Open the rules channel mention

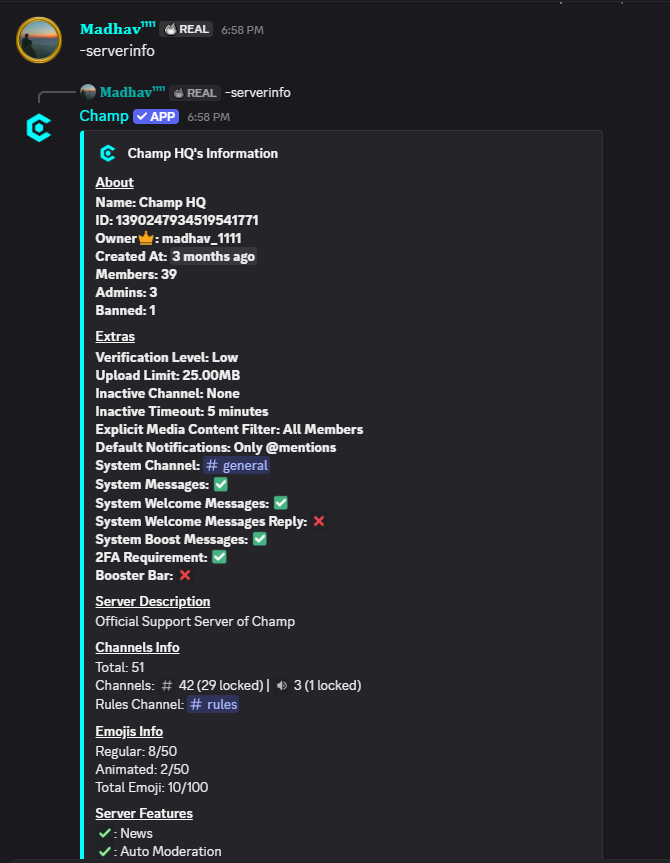[x=213, y=704]
